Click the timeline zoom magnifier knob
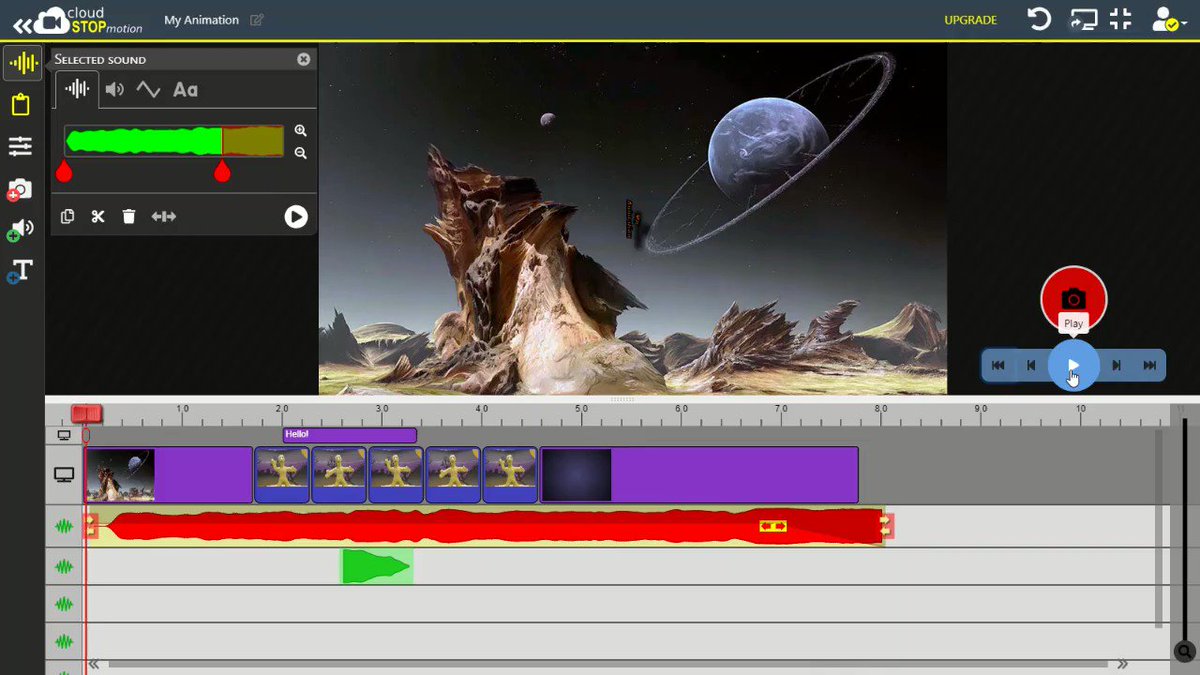1200x675 pixels. click(x=1185, y=651)
